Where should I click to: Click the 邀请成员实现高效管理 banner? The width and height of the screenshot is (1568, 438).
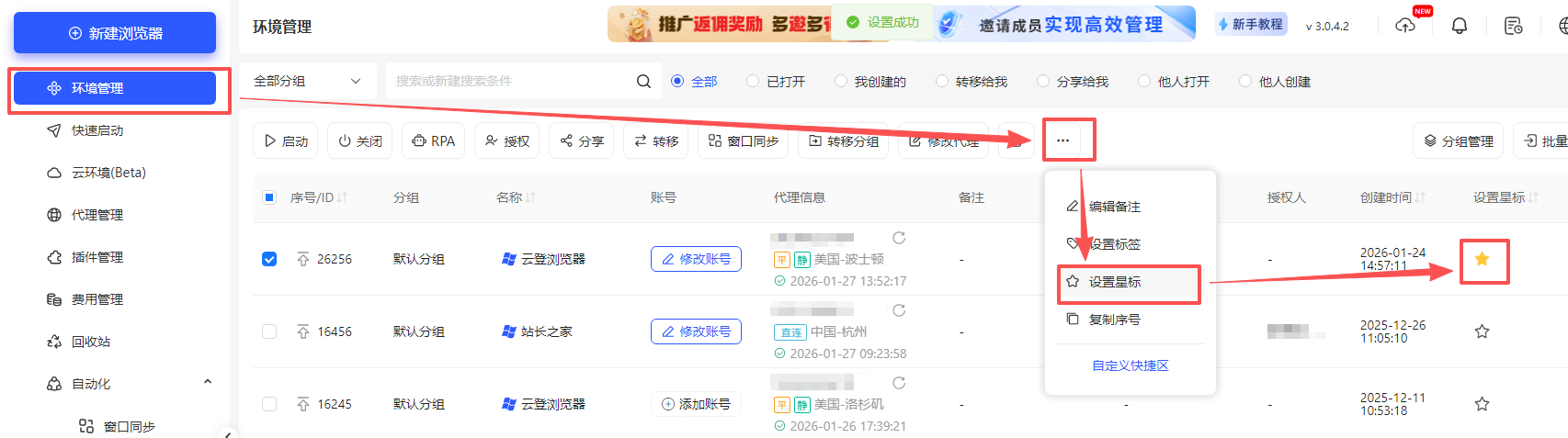point(1063,24)
